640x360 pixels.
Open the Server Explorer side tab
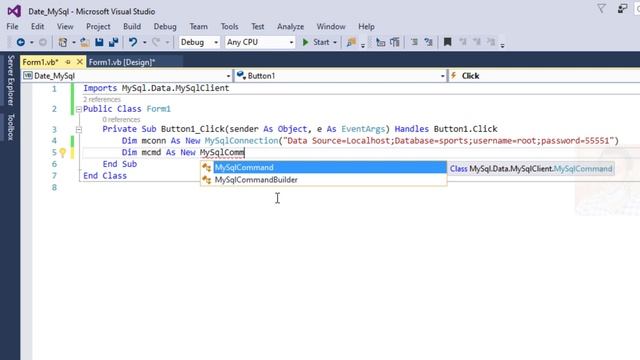point(11,80)
